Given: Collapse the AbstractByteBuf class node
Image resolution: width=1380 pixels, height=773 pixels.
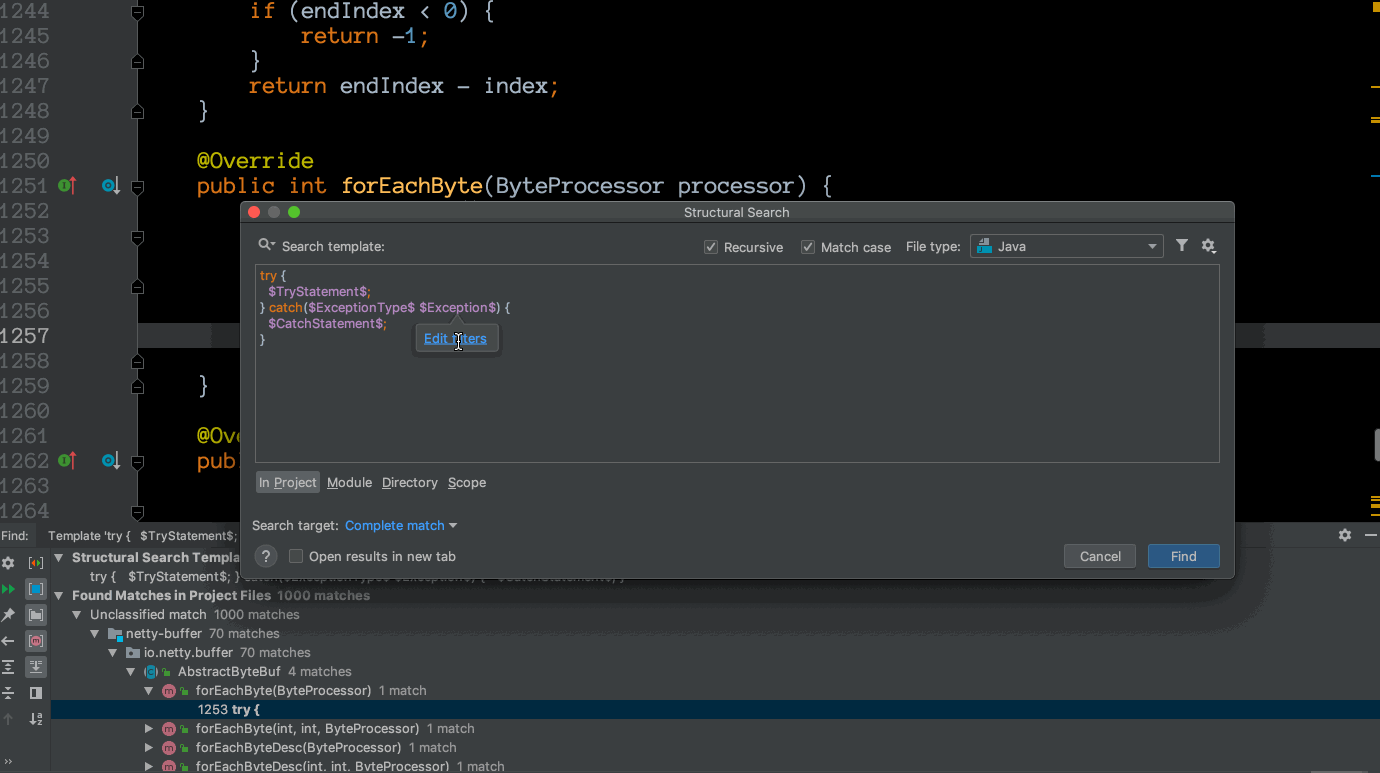Looking at the screenshot, I should pyautogui.click(x=131, y=671).
